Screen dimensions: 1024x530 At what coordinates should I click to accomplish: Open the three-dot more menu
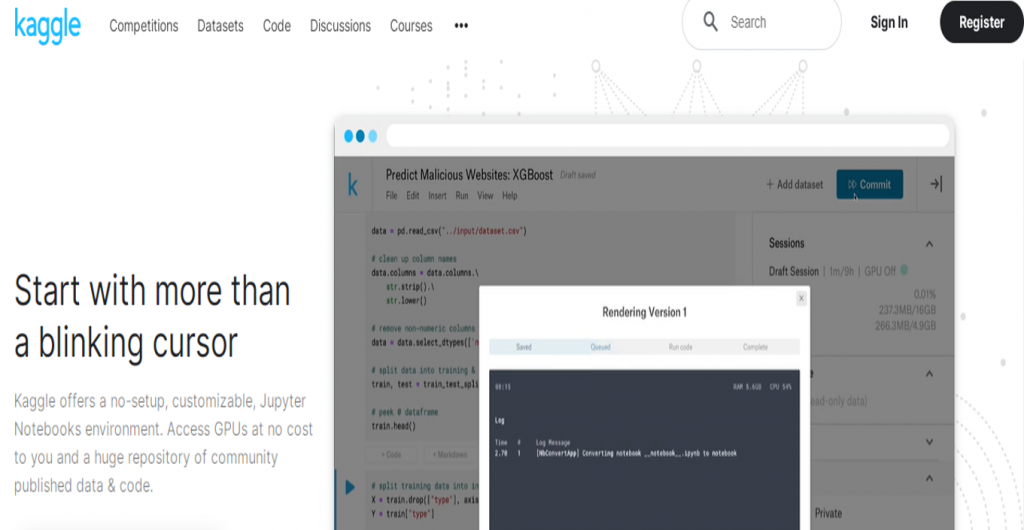[x=461, y=26]
